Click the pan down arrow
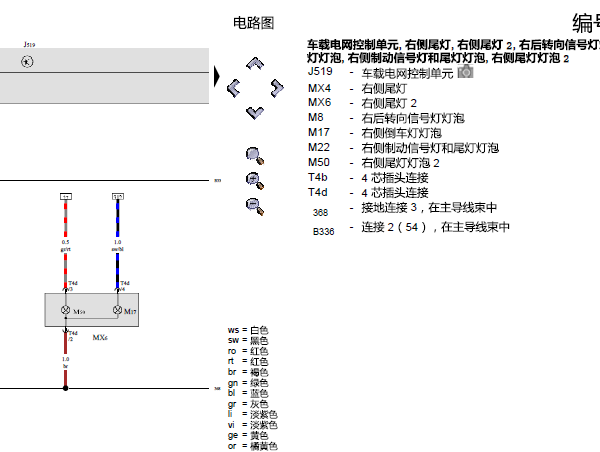 (x=255, y=113)
